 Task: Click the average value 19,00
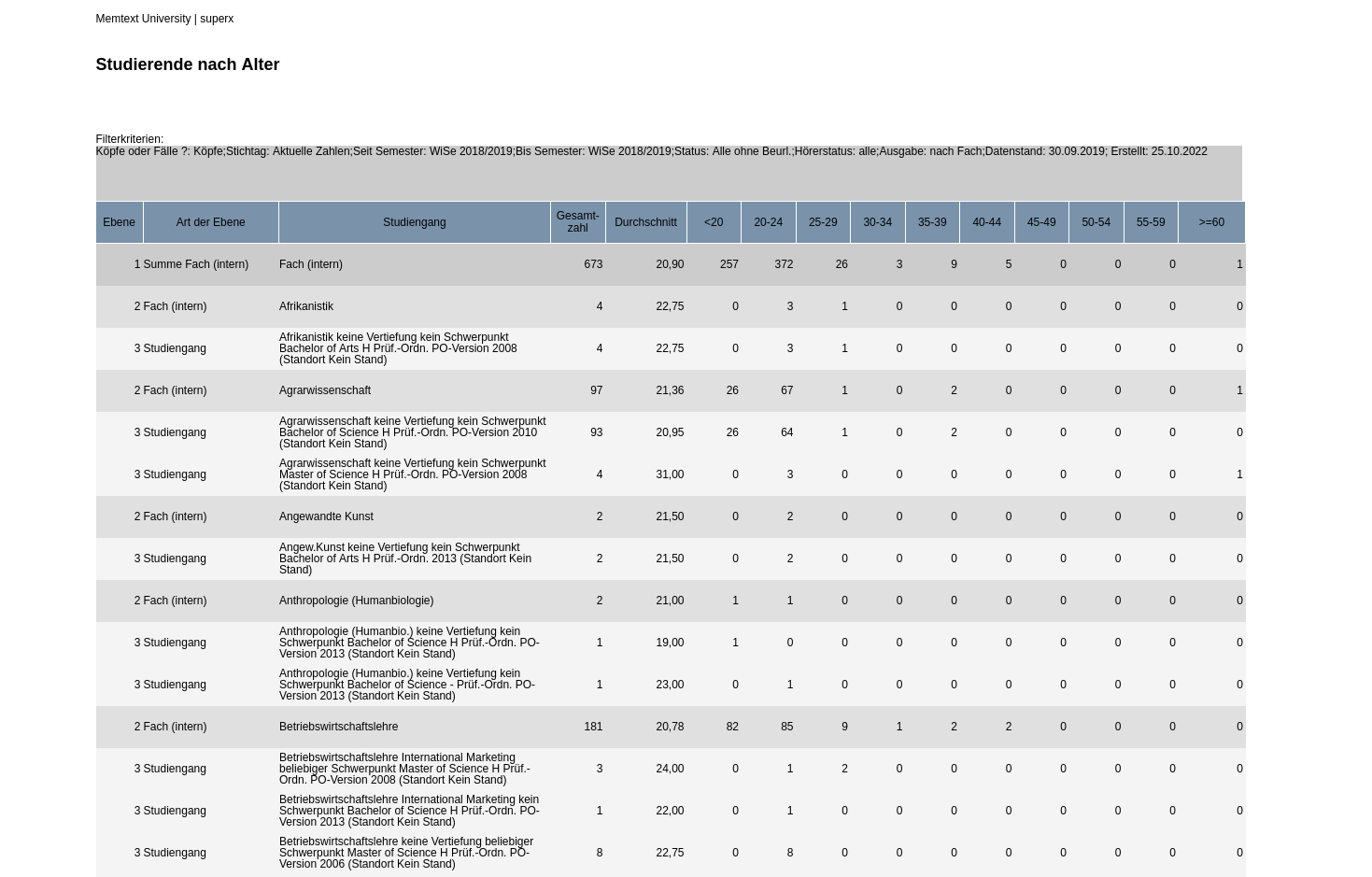[670, 643]
